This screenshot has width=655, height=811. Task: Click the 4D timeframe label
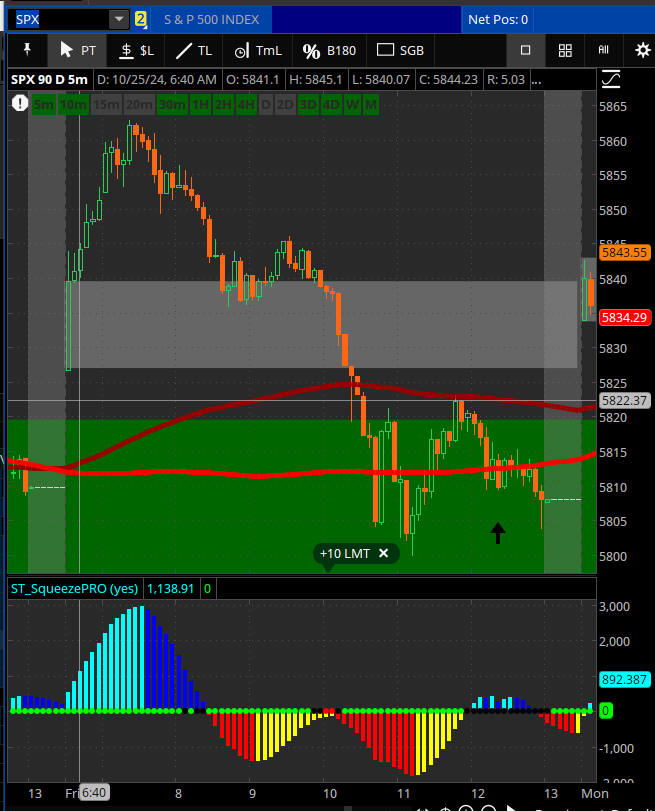(x=331, y=105)
